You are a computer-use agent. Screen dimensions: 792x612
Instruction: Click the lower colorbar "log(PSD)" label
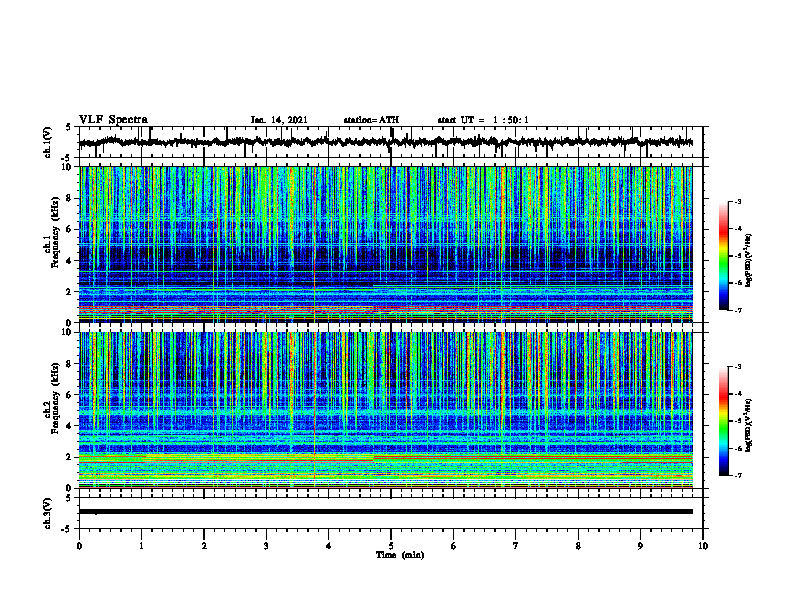(749, 425)
